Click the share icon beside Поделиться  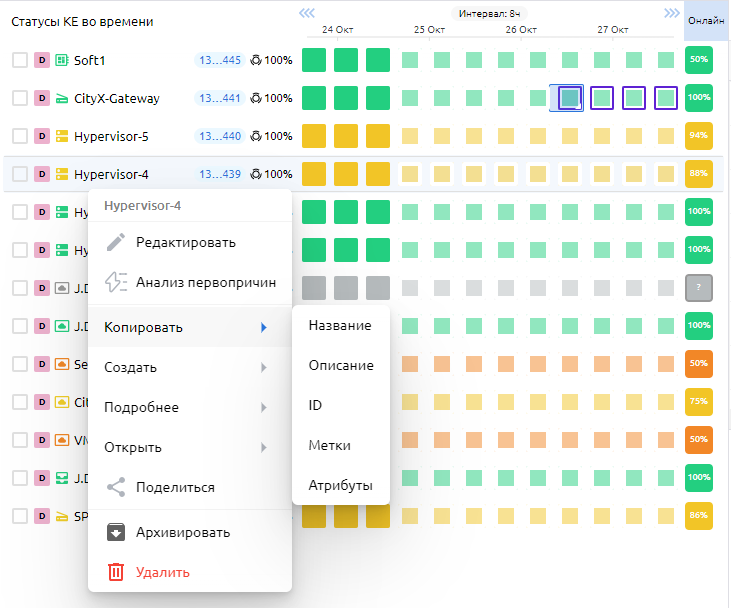click(117, 487)
